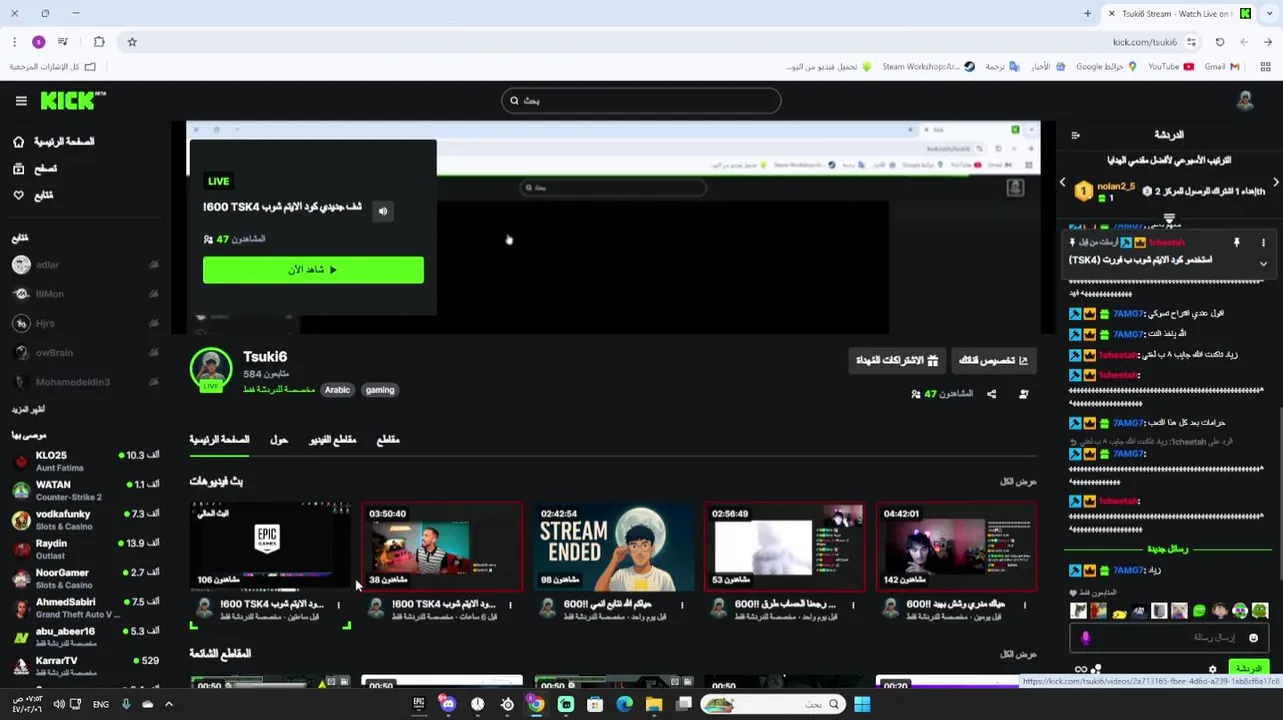Open recommended channel KLO25

coord(86,461)
